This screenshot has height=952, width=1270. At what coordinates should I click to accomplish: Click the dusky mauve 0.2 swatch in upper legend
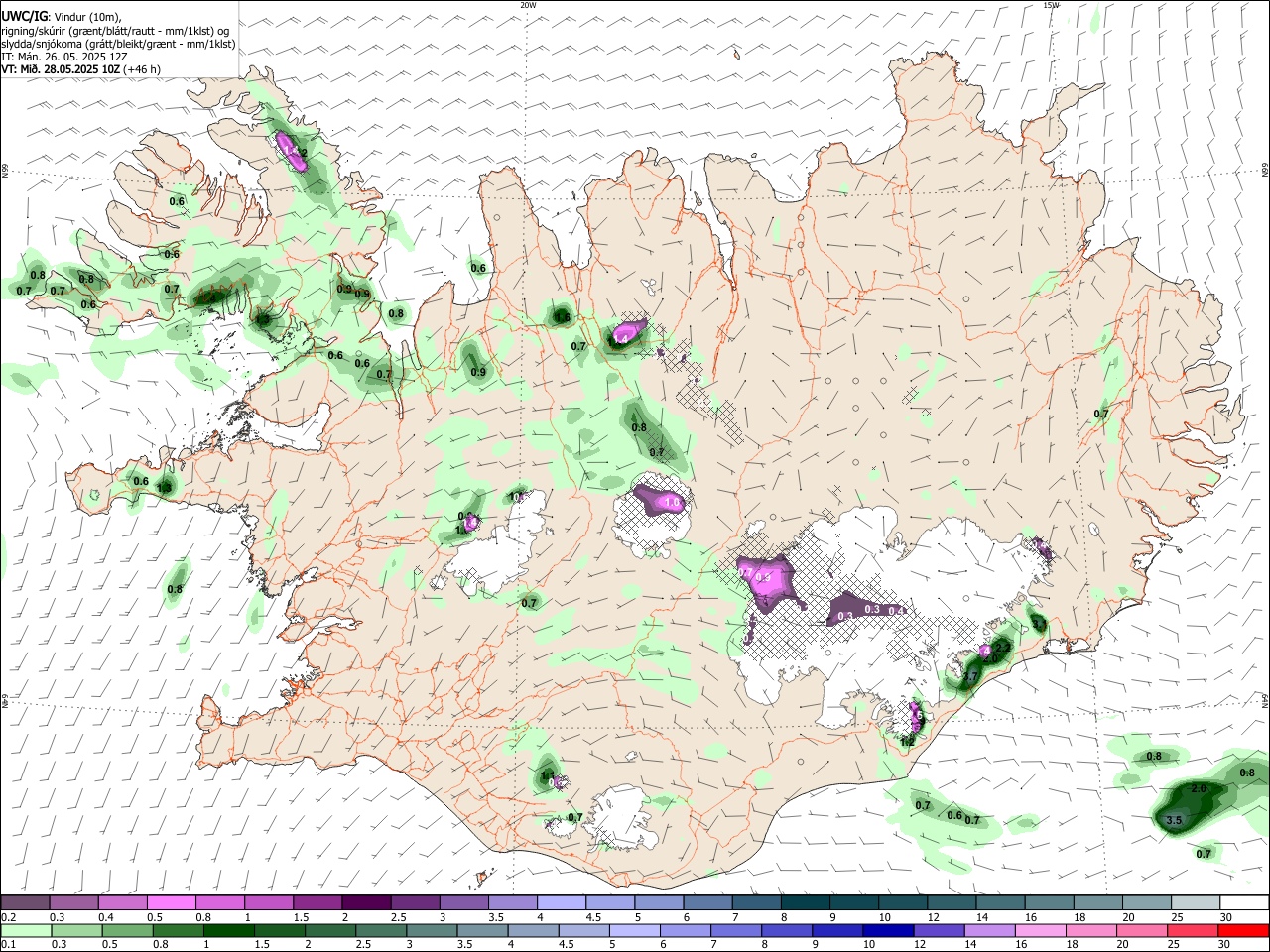(25, 902)
